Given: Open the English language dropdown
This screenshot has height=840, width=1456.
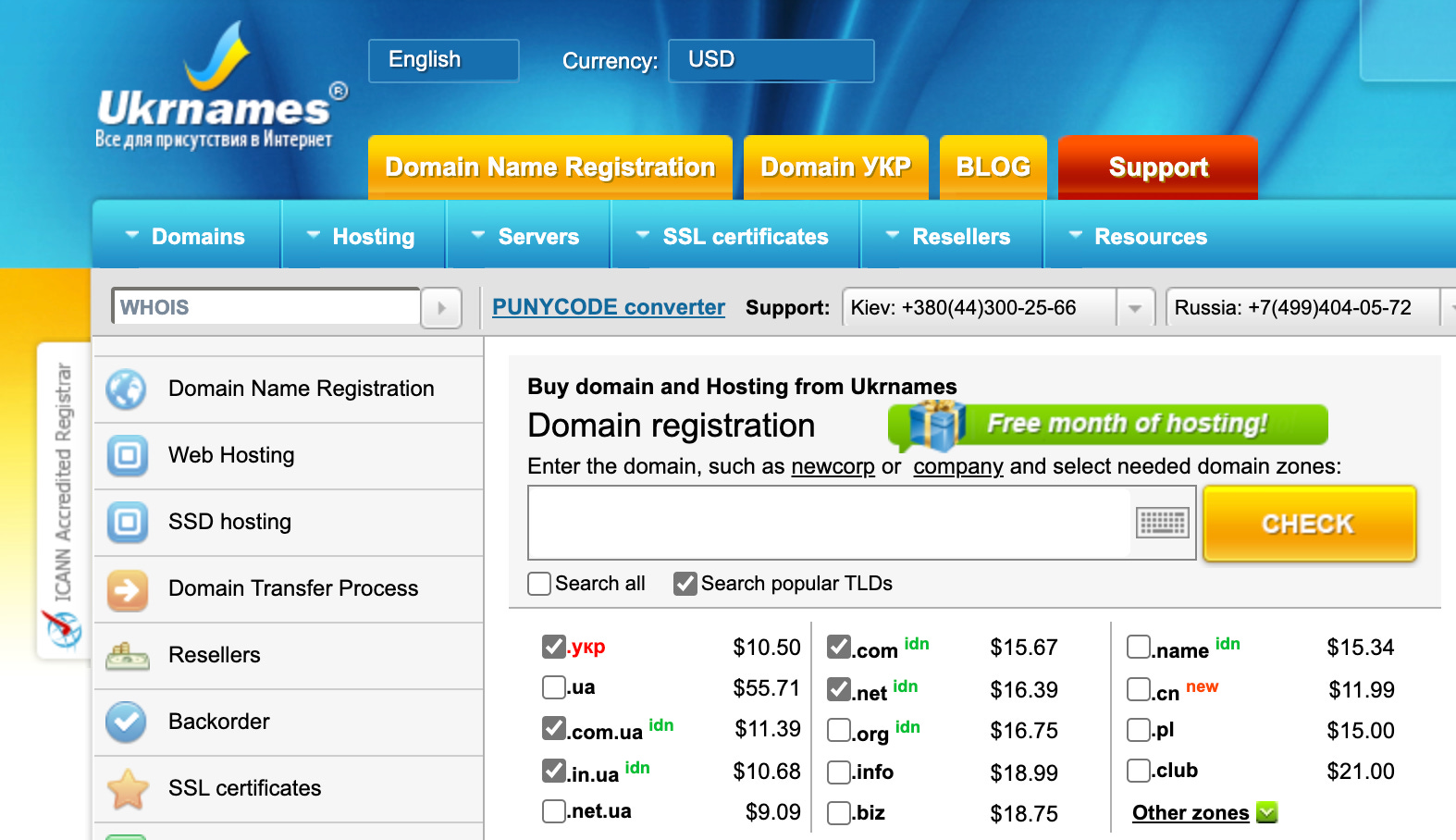Looking at the screenshot, I should point(444,60).
